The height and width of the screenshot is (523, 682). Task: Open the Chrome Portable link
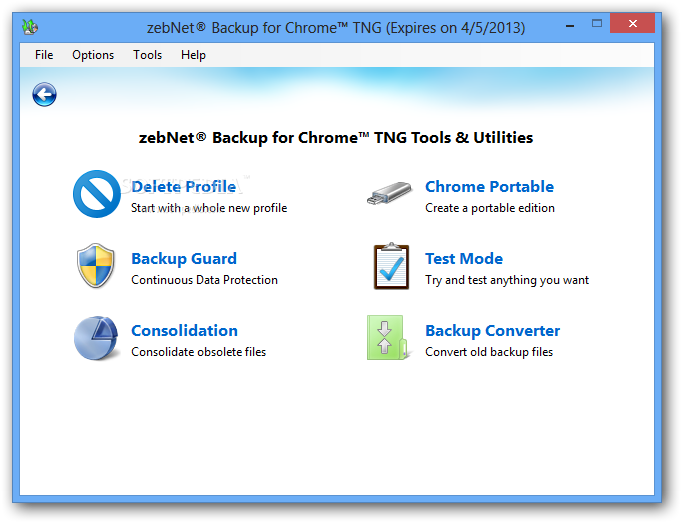[490, 187]
